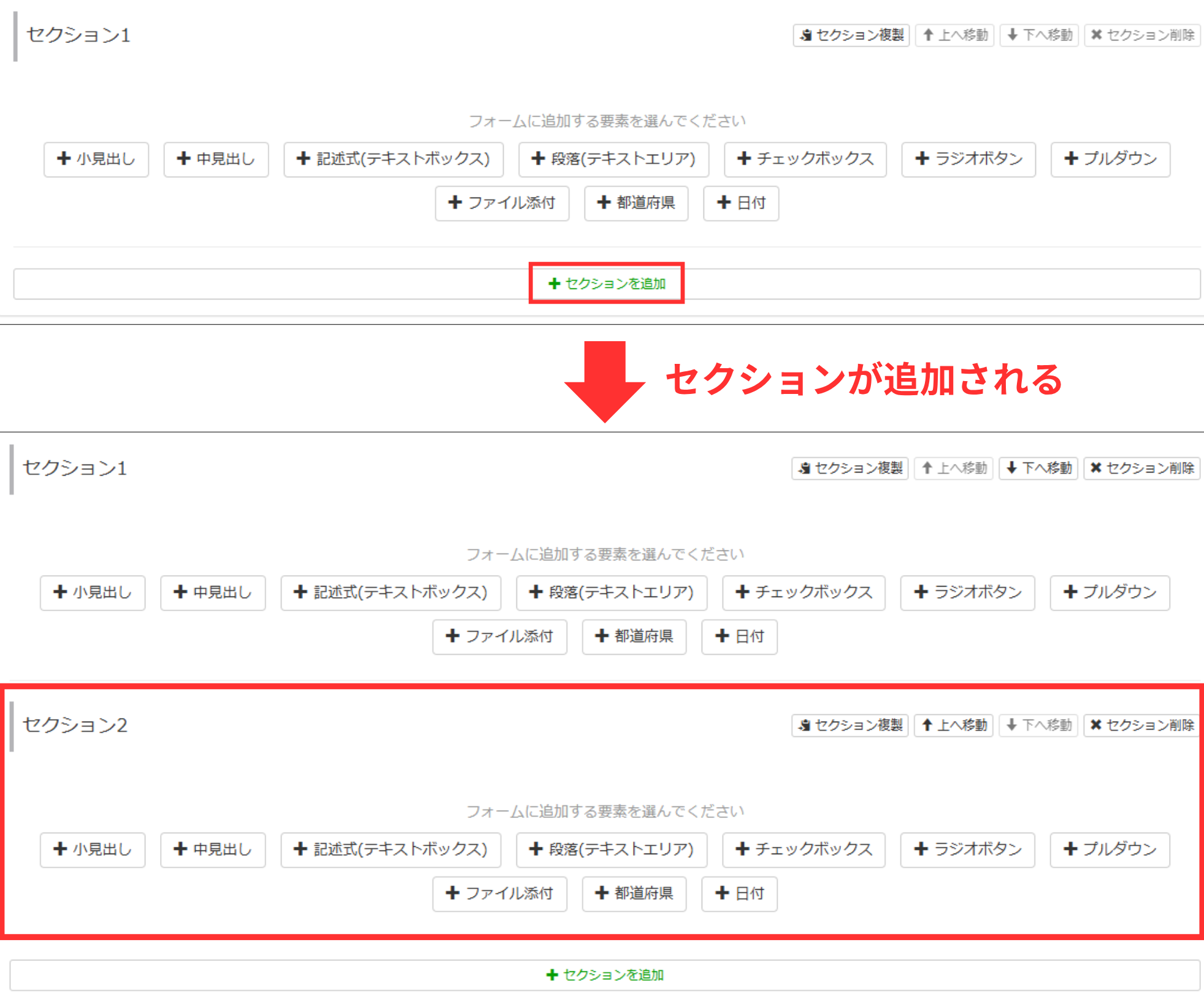
Task: Add 記述式(テキストボックス) in the top screenshot's セクション1
Action: pos(393,160)
